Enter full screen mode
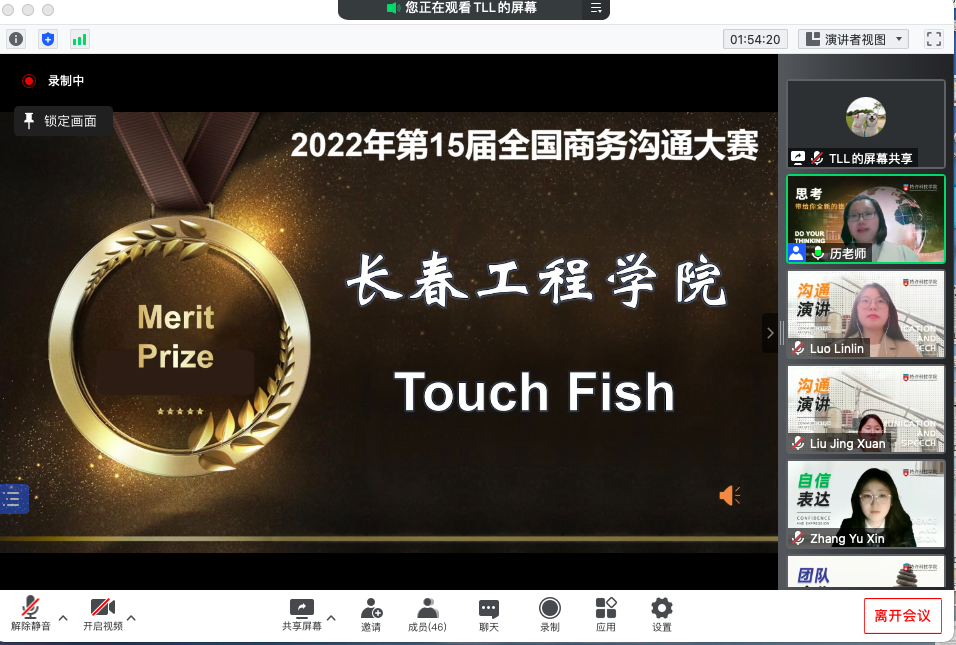The width and height of the screenshot is (956, 645). [934, 39]
